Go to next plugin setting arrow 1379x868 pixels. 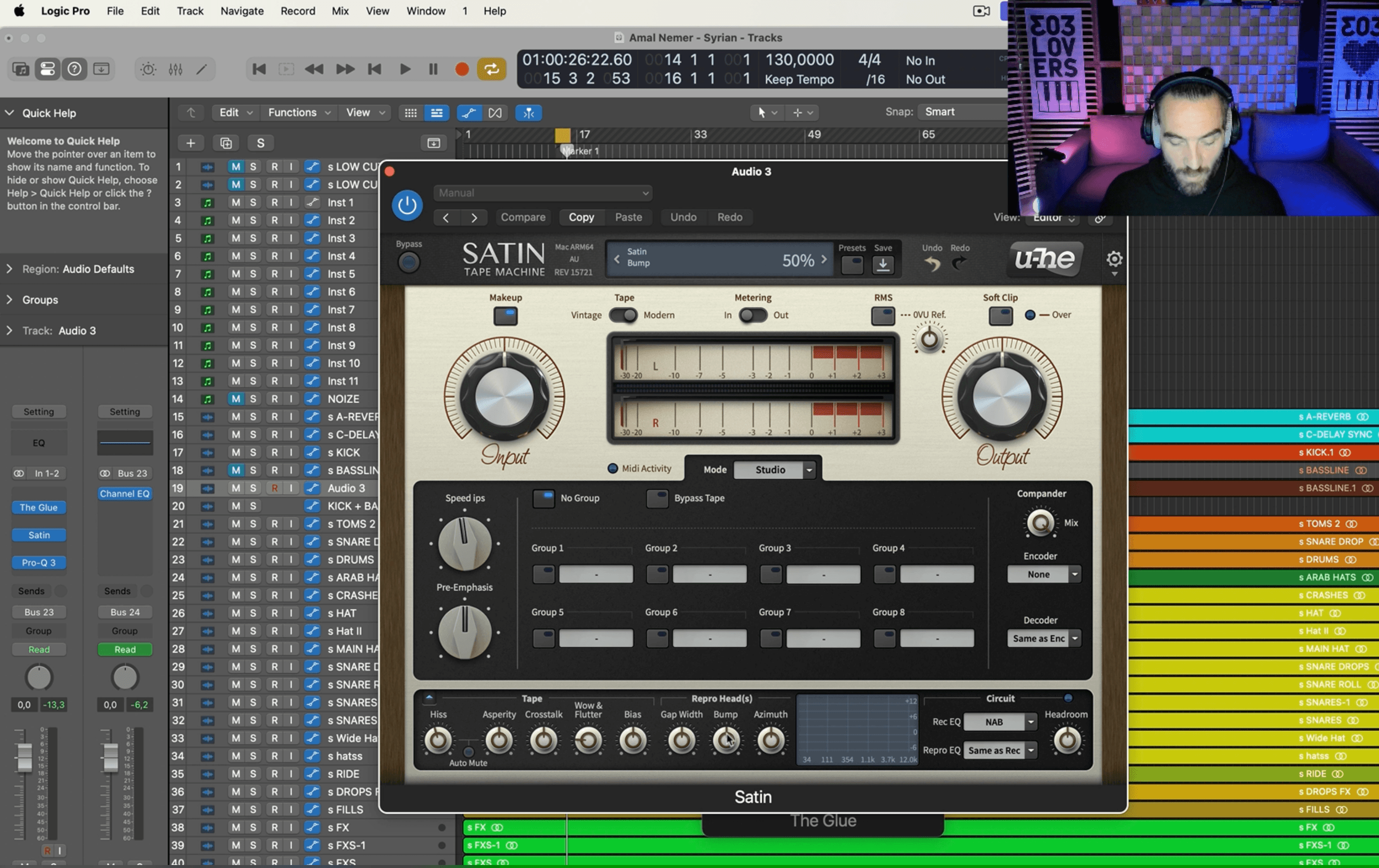pos(474,217)
